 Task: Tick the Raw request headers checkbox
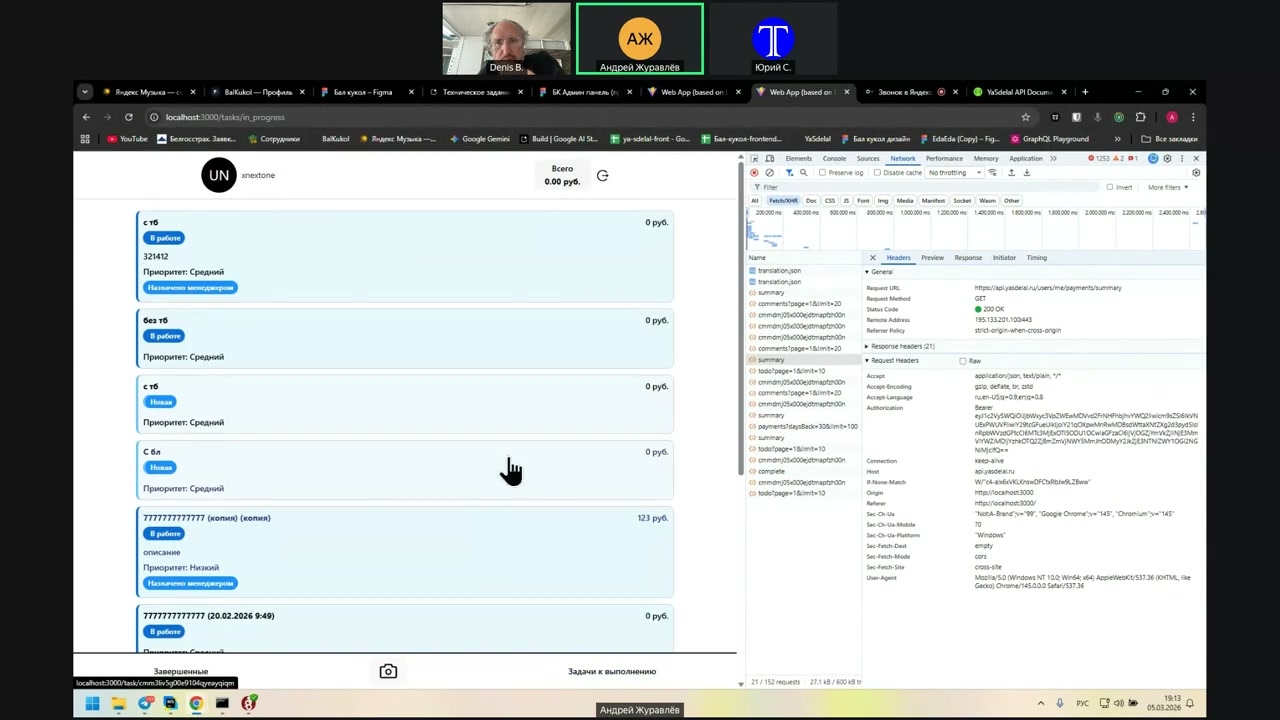point(963,361)
